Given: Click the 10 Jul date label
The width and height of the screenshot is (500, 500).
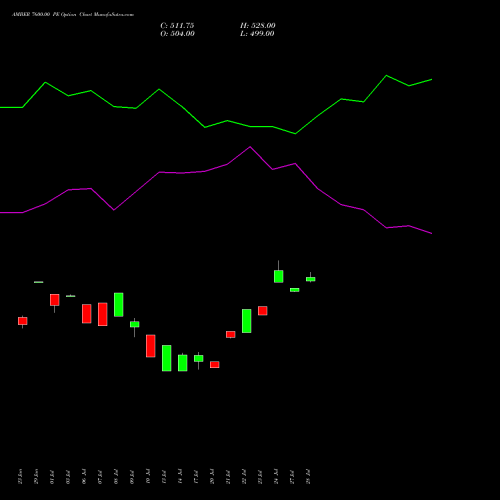Looking at the screenshot, I should pyautogui.click(x=148, y=477).
